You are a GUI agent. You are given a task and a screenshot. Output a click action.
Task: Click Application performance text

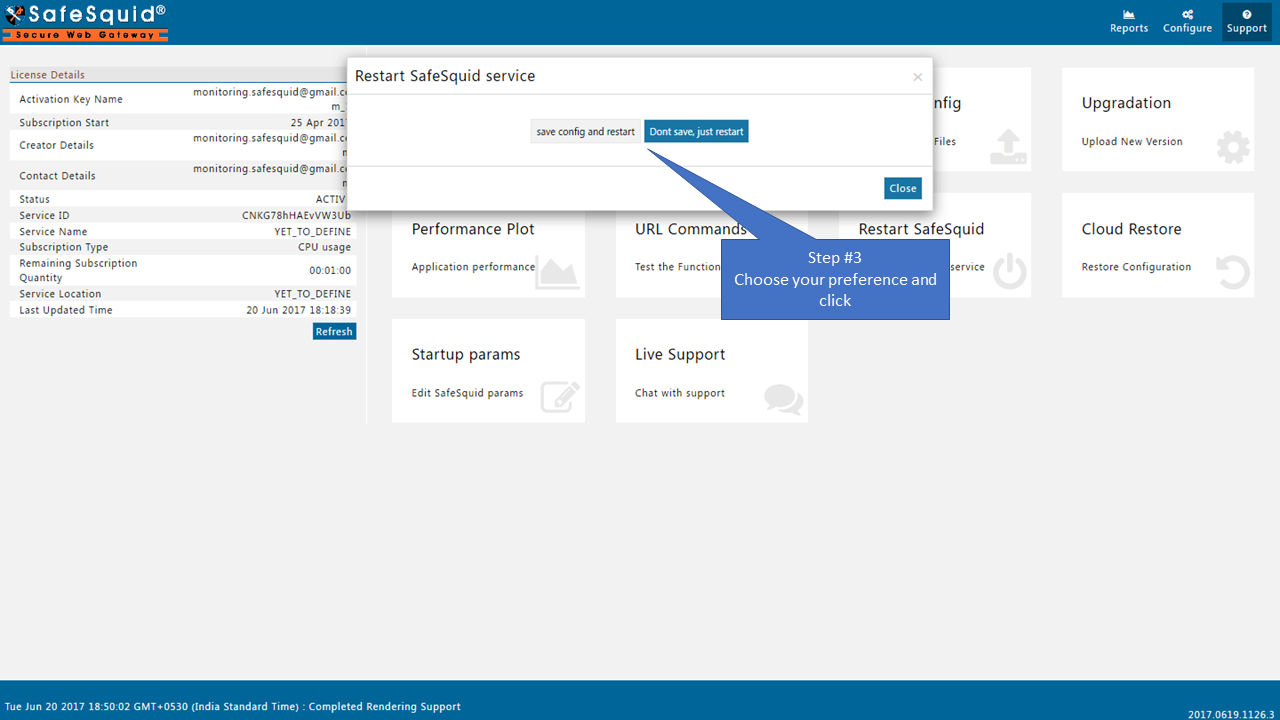473,267
